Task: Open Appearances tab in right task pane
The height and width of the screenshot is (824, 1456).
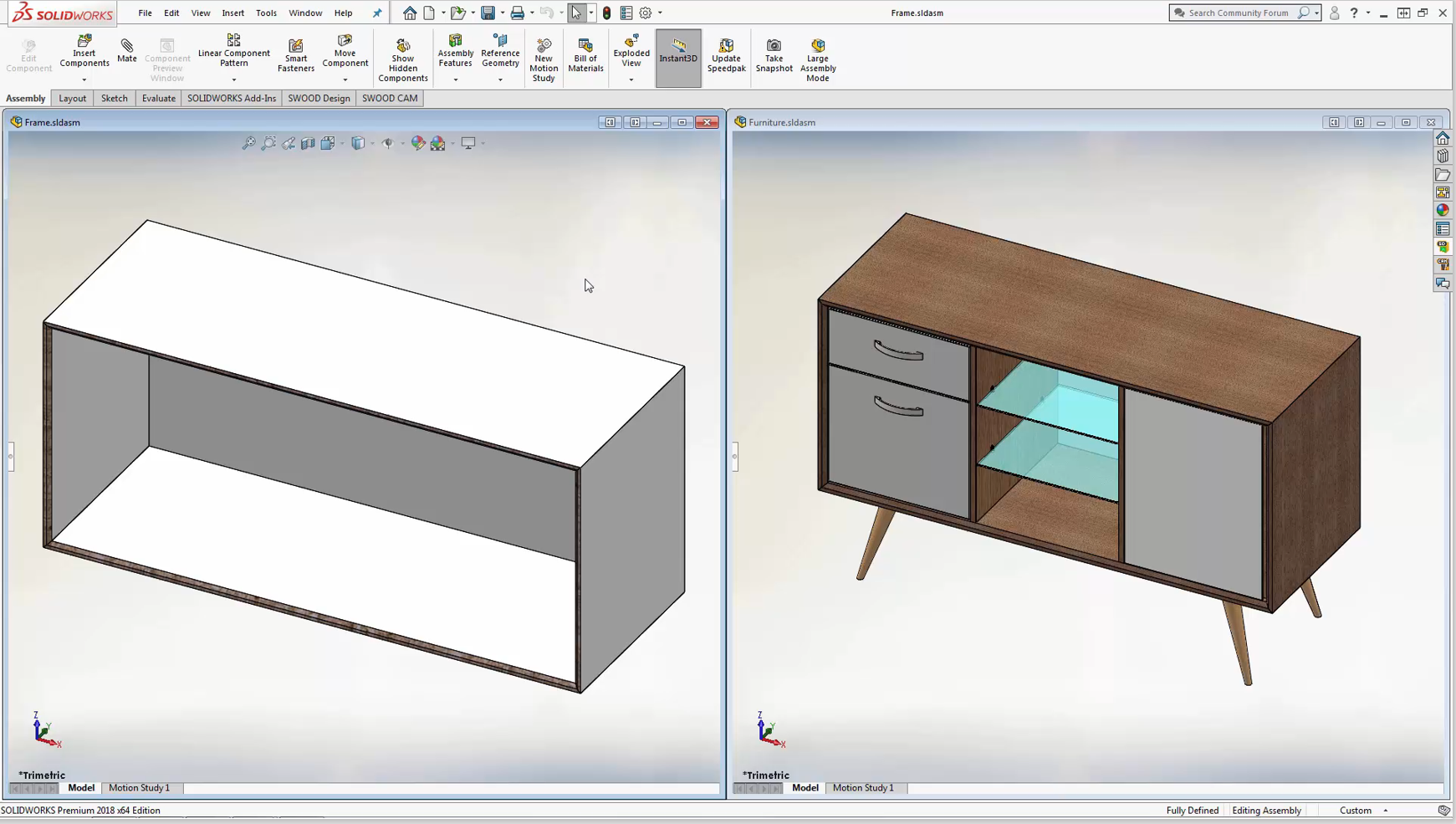Action: click(x=1443, y=210)
